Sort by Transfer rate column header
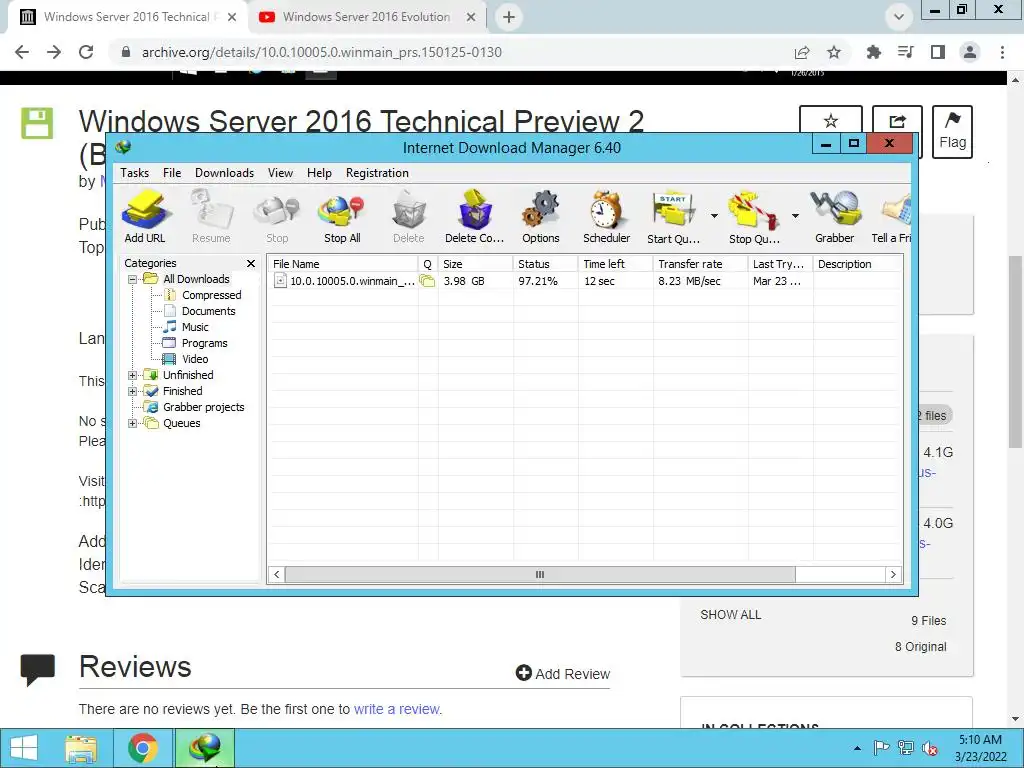 tap(700, 264)
